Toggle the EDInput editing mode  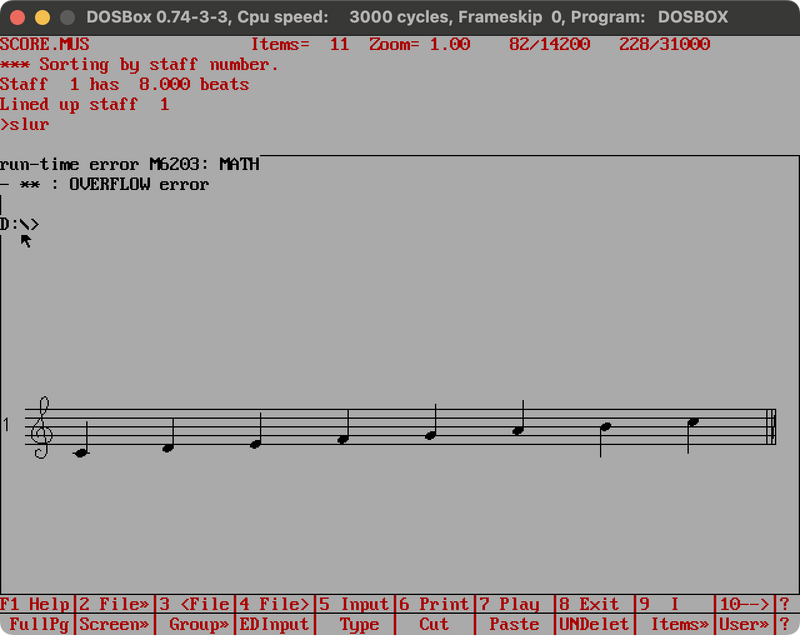pos(276,624)
